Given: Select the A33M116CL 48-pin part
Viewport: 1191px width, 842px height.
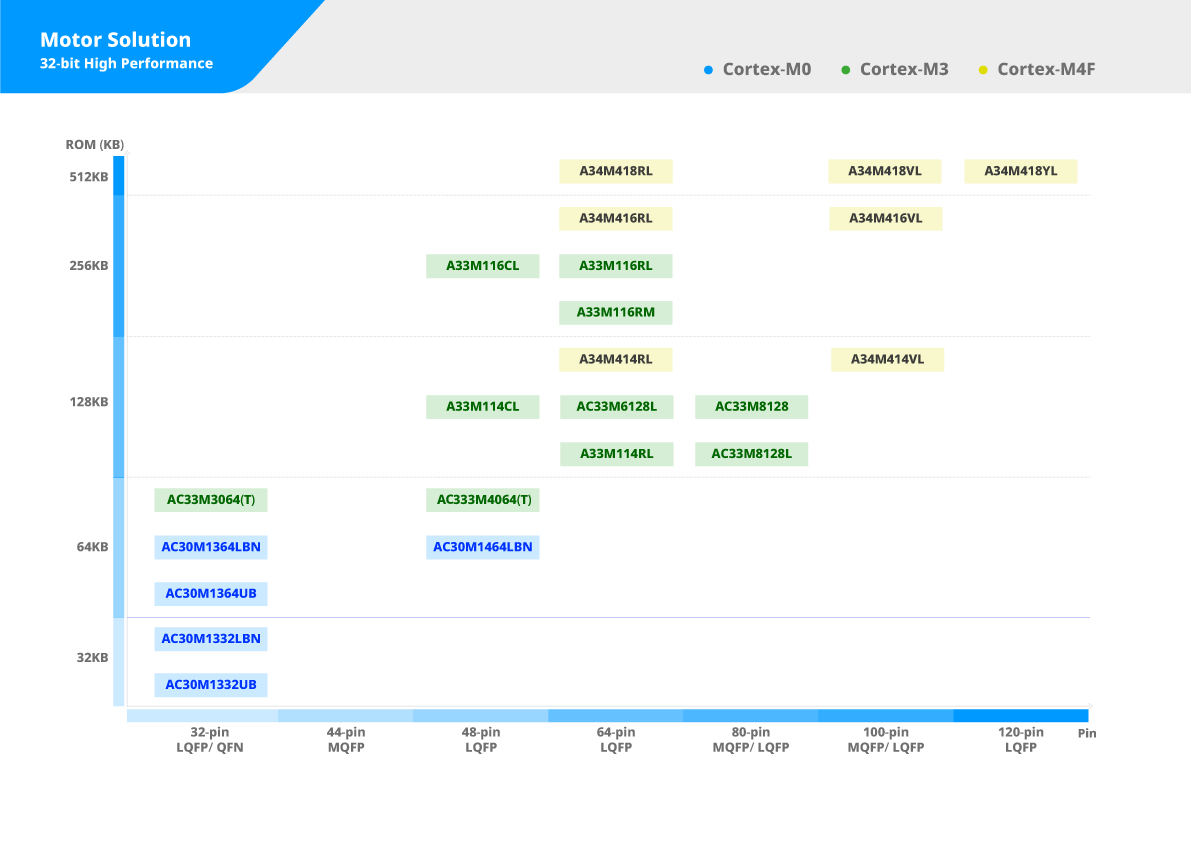Looking at the screenshot, I should (x=483, y=266).
